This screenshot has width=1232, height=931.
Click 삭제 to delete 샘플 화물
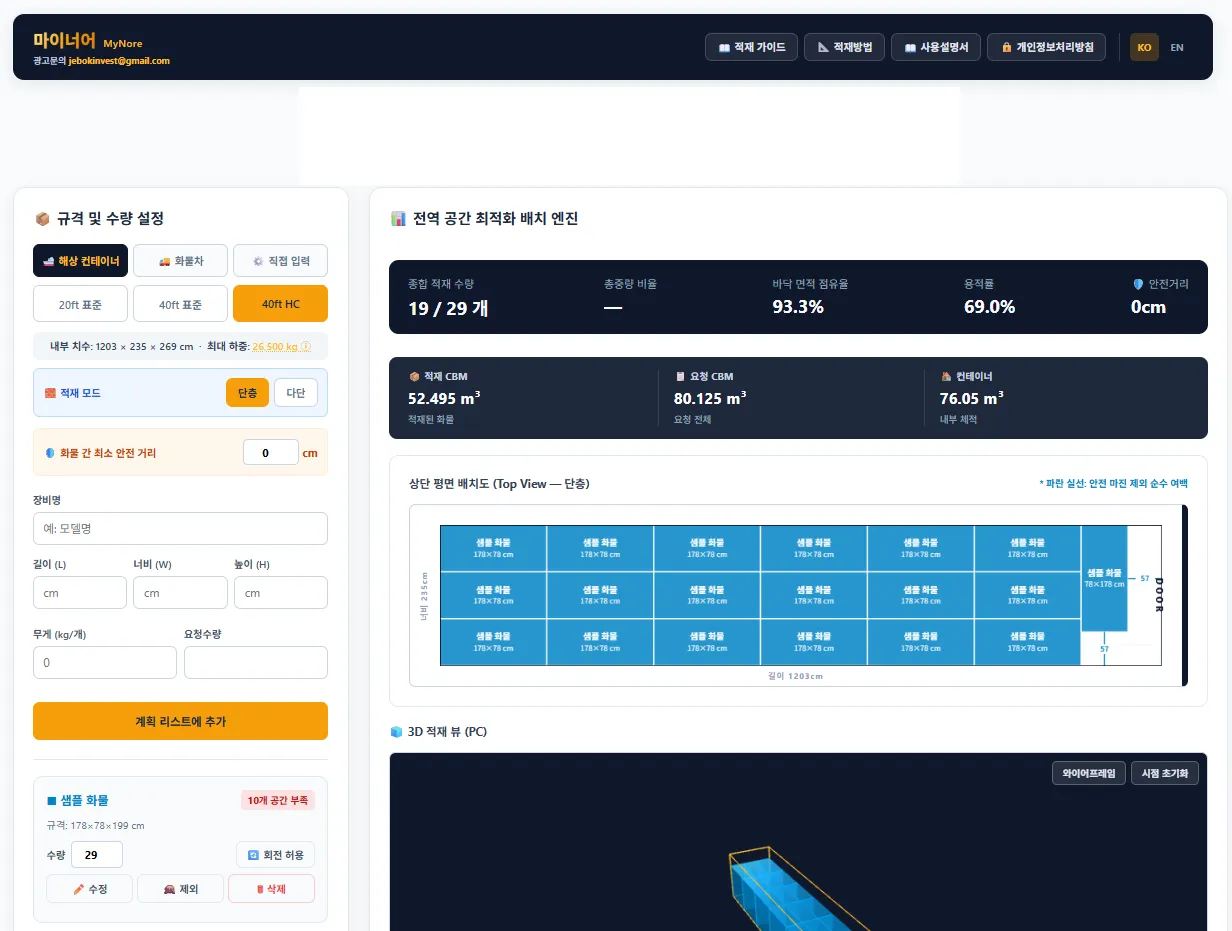click(x=271, y=889)
